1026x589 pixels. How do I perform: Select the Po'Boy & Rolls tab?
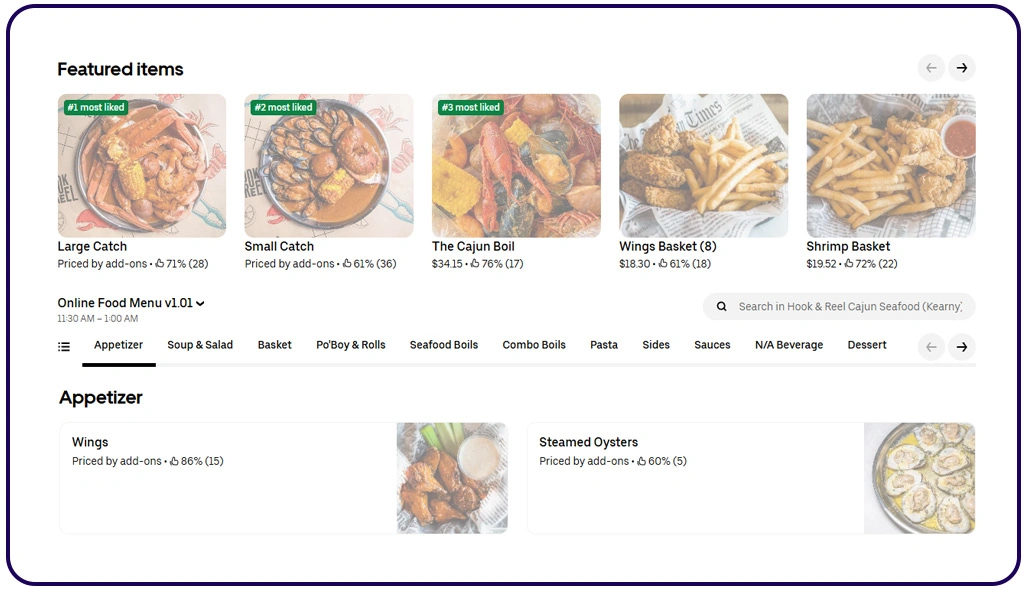click(351, 345)
